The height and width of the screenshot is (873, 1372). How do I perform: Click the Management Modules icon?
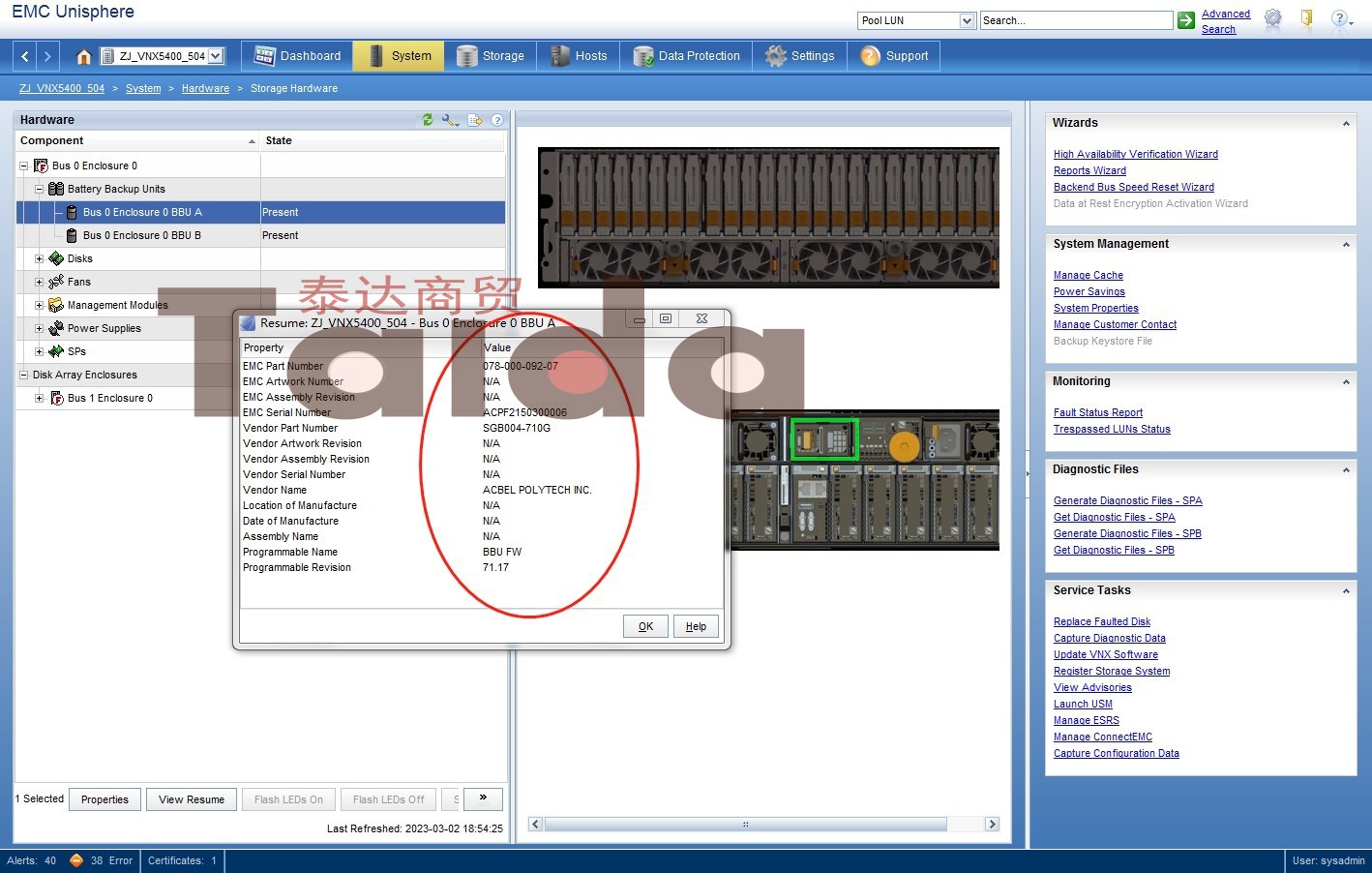[x=56, y=305]
